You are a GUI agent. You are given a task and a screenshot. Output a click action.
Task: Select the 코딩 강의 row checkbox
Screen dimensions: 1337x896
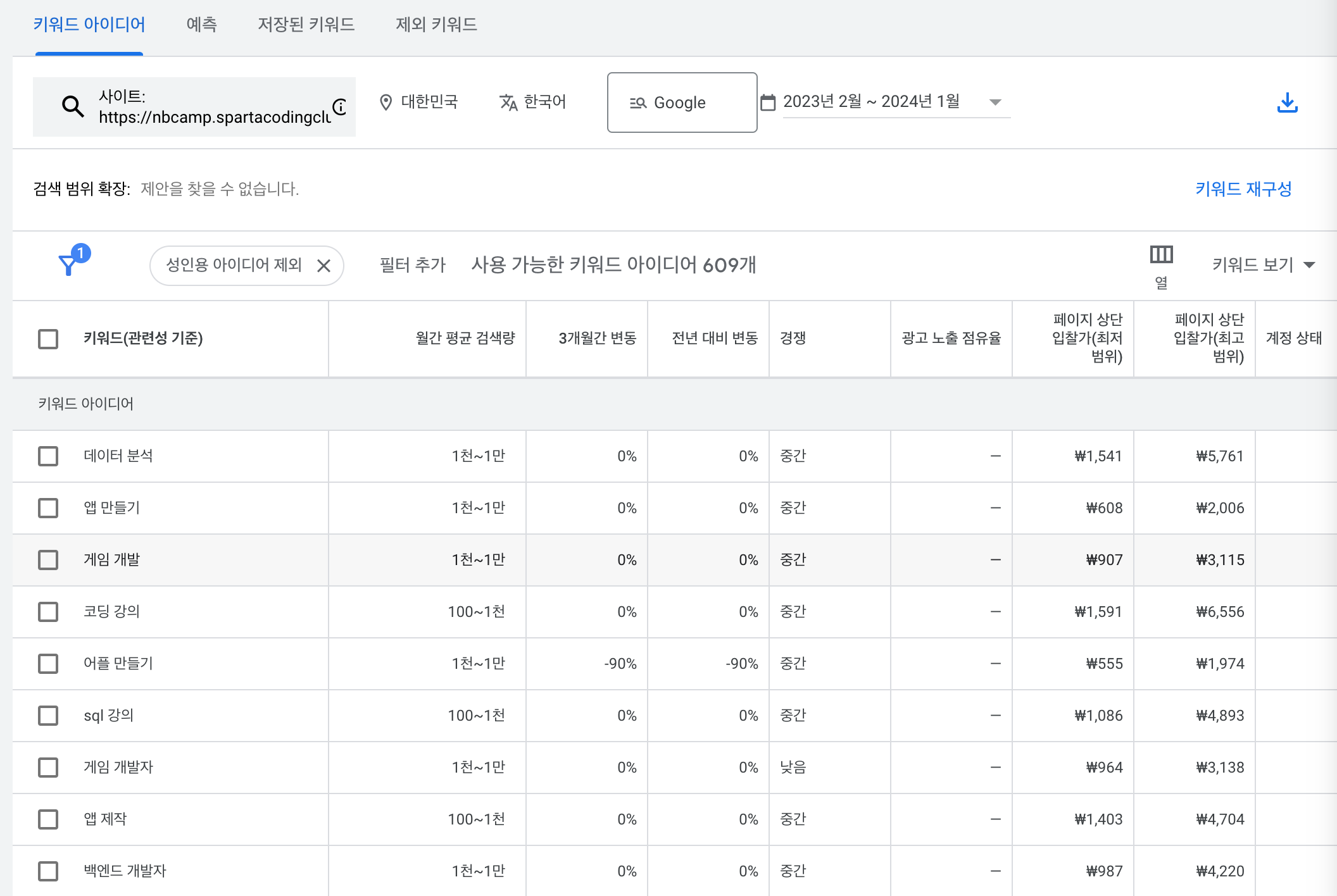48,612
